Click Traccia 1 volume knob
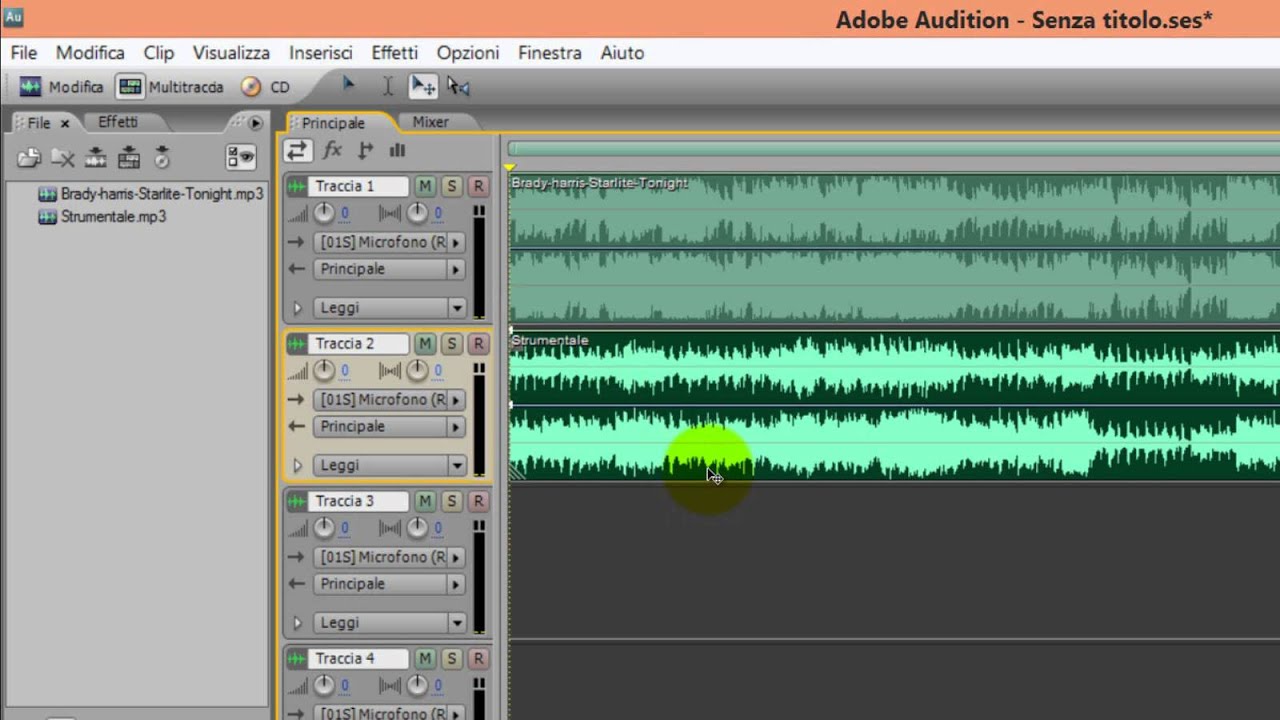The image size is (1280, 720). [x=324, y=213]
